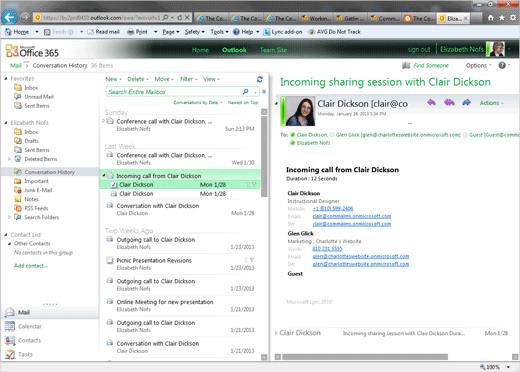Viewport: 520px width, 372px height.
Task: Collapse the Contact List section
Action: click(x=6, y=235)
